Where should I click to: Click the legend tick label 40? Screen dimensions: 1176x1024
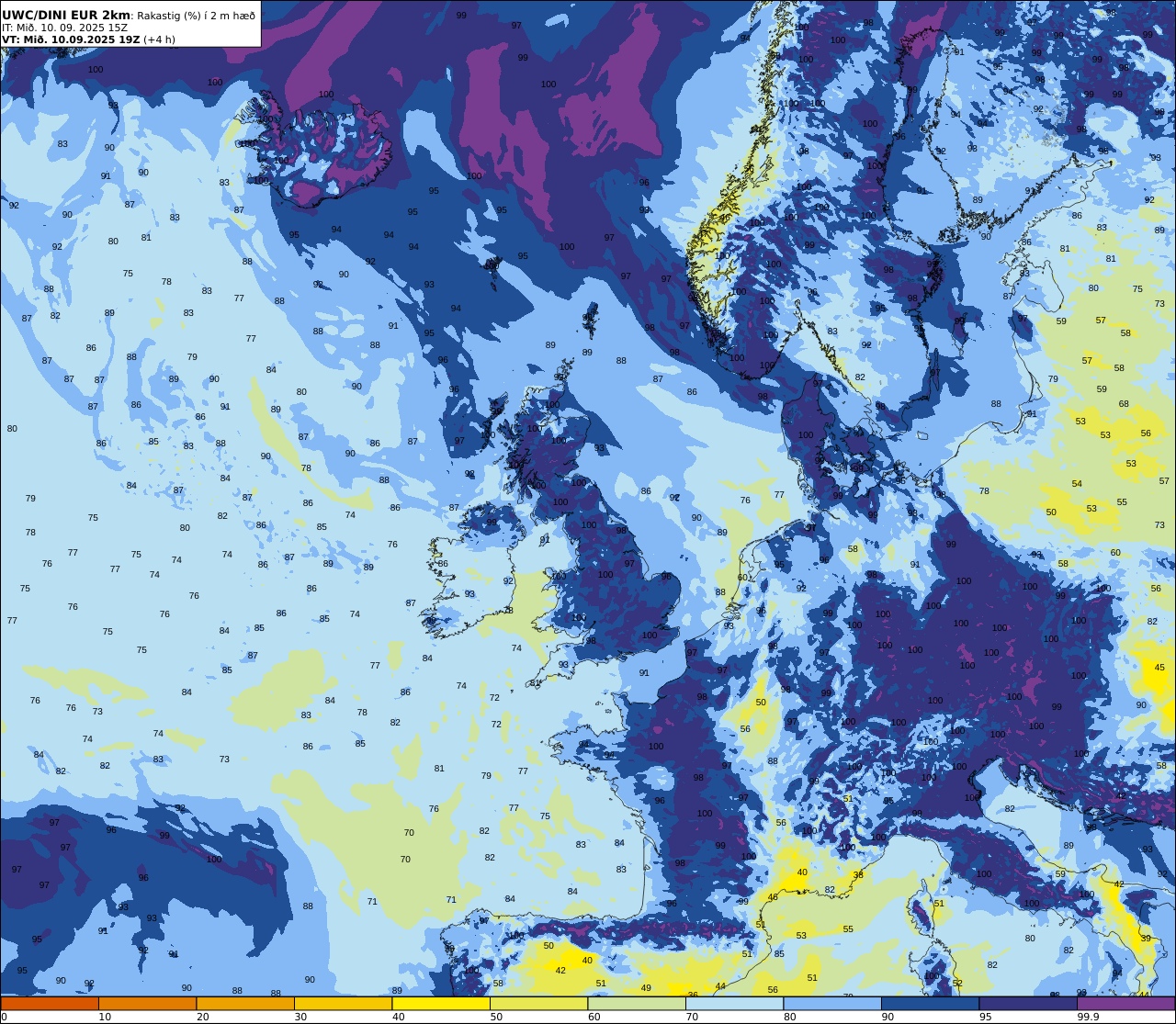(x=398, y=1017)
